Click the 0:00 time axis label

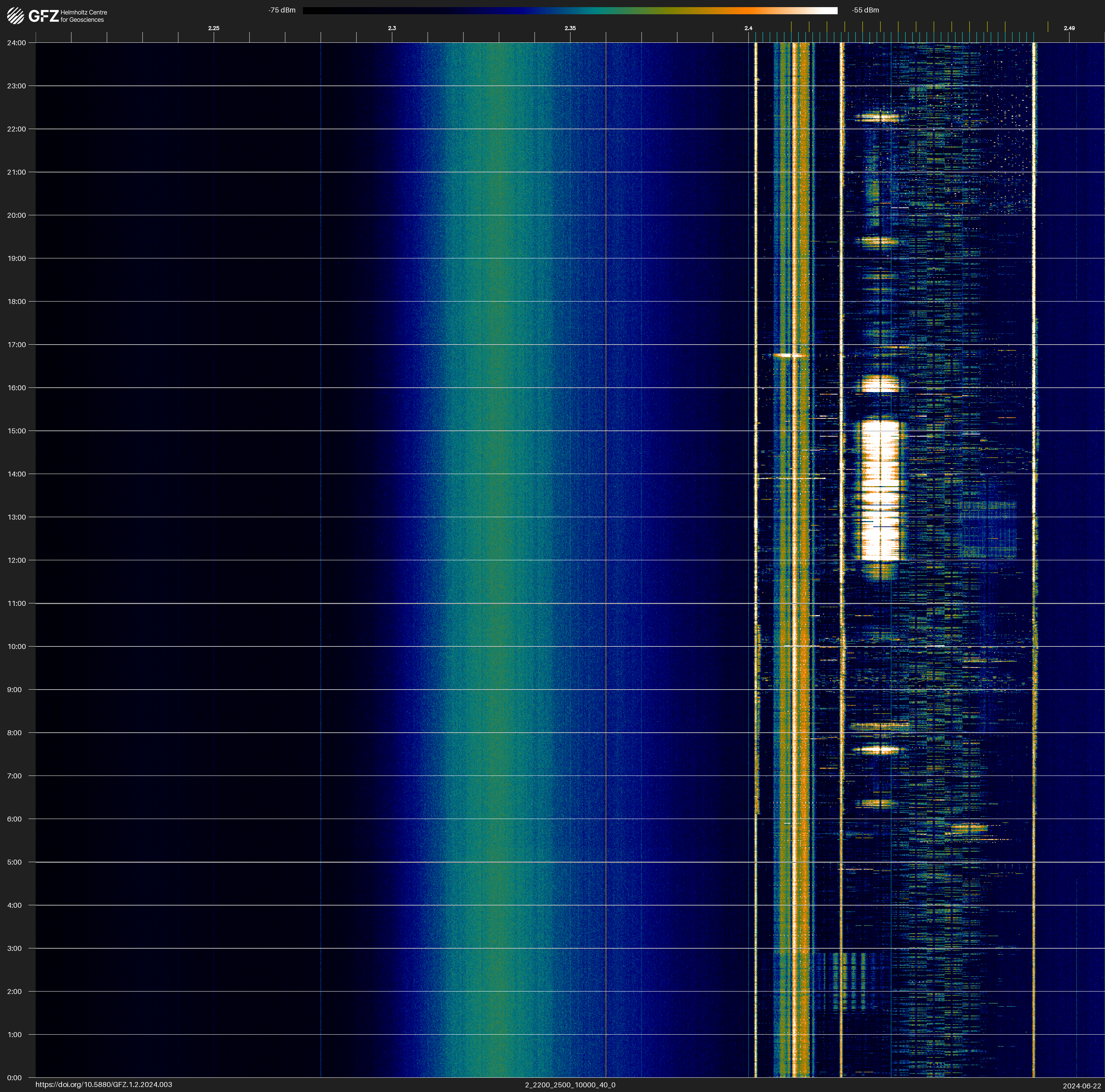pyautogui.click(x=14, y=1078)
